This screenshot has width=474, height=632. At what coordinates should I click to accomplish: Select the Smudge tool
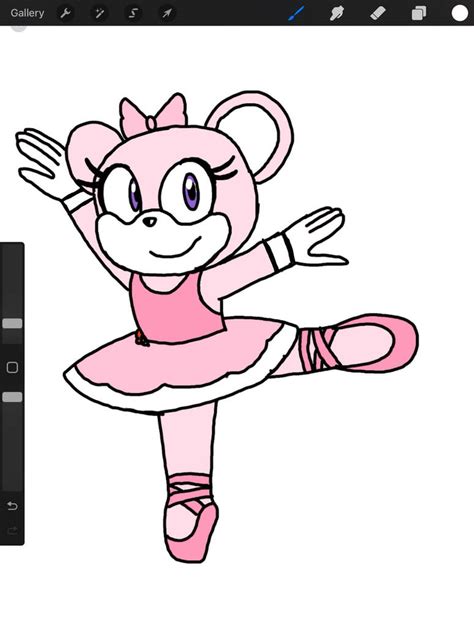point(337,13)
